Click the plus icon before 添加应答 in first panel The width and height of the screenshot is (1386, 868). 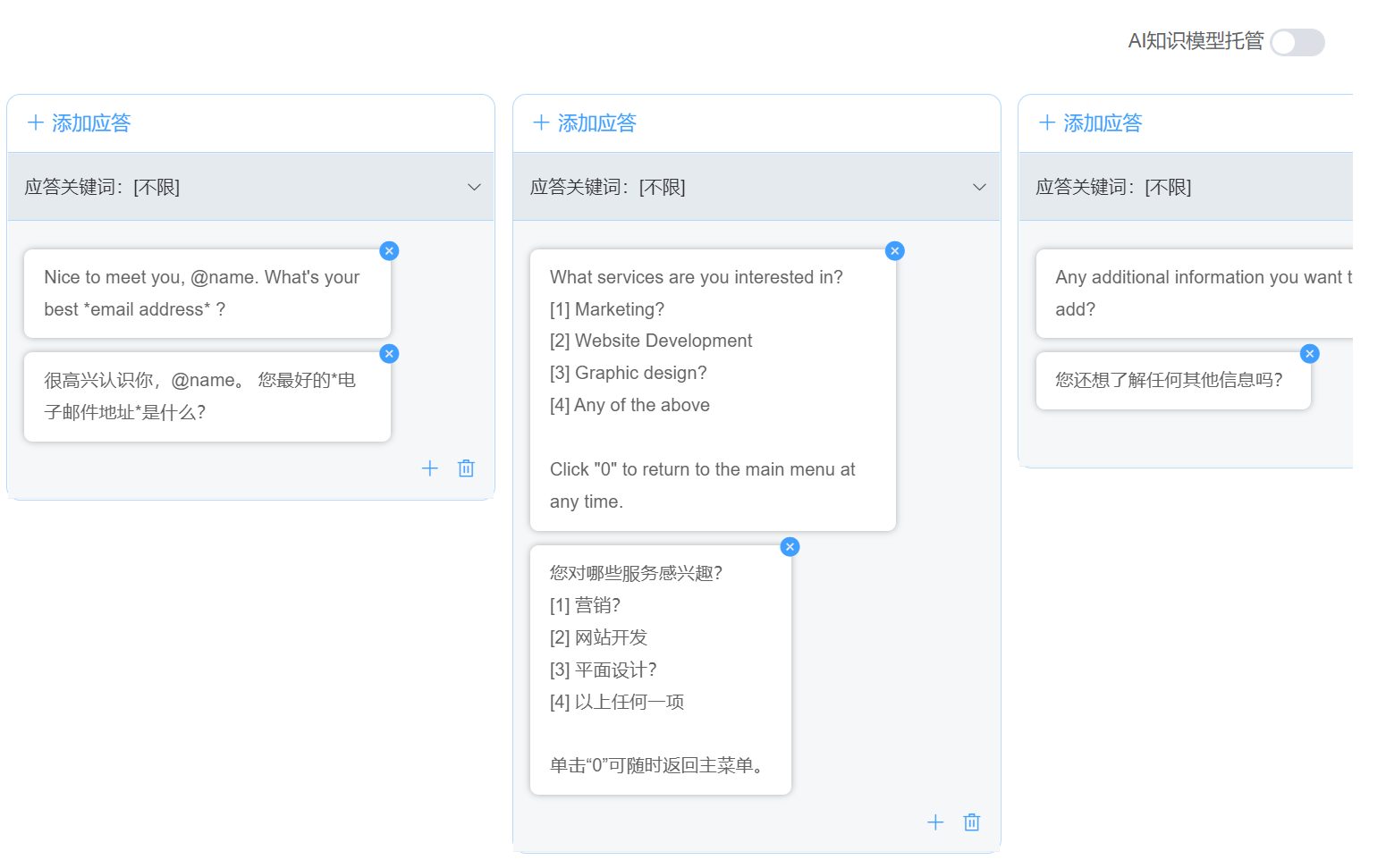(x=36, y=122)
